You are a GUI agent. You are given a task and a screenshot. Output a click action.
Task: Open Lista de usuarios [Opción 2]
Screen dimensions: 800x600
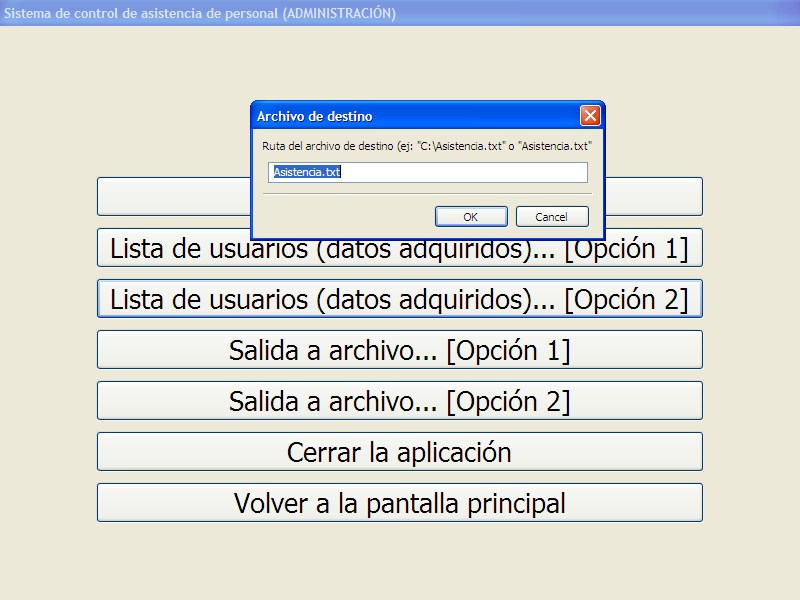click(x=399, y=299)
